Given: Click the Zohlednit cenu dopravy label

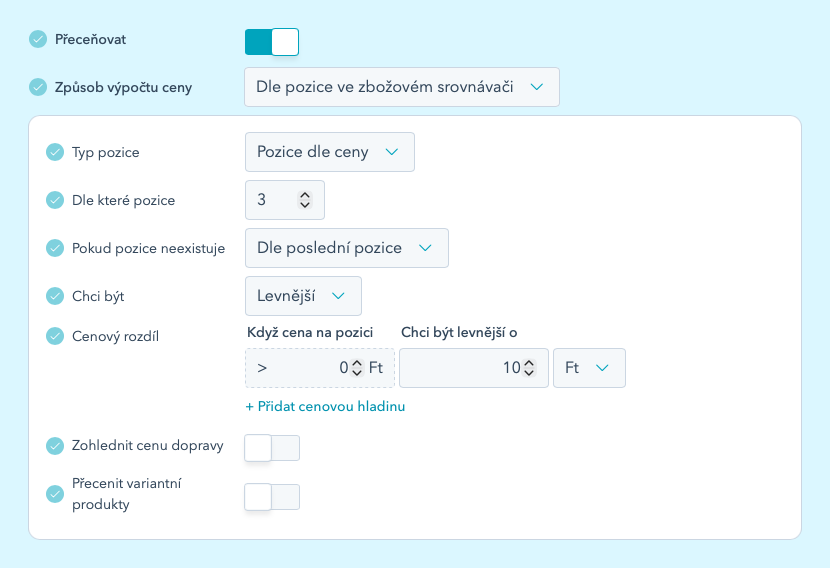Looking at the screenshot, I should pyautogui.click(x=148, y=446).
